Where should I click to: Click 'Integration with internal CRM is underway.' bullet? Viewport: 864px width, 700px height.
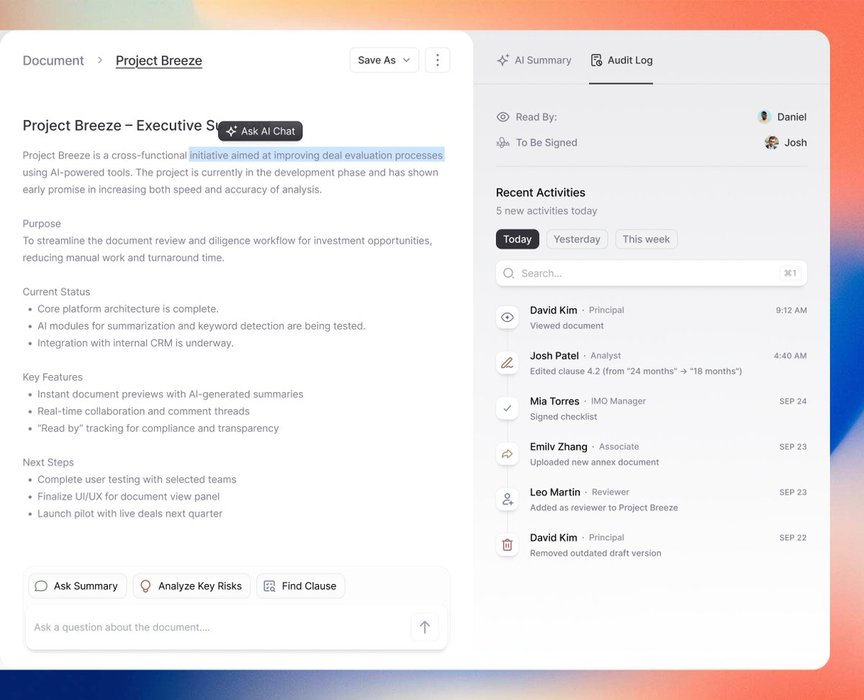click(x=136, y=343)
